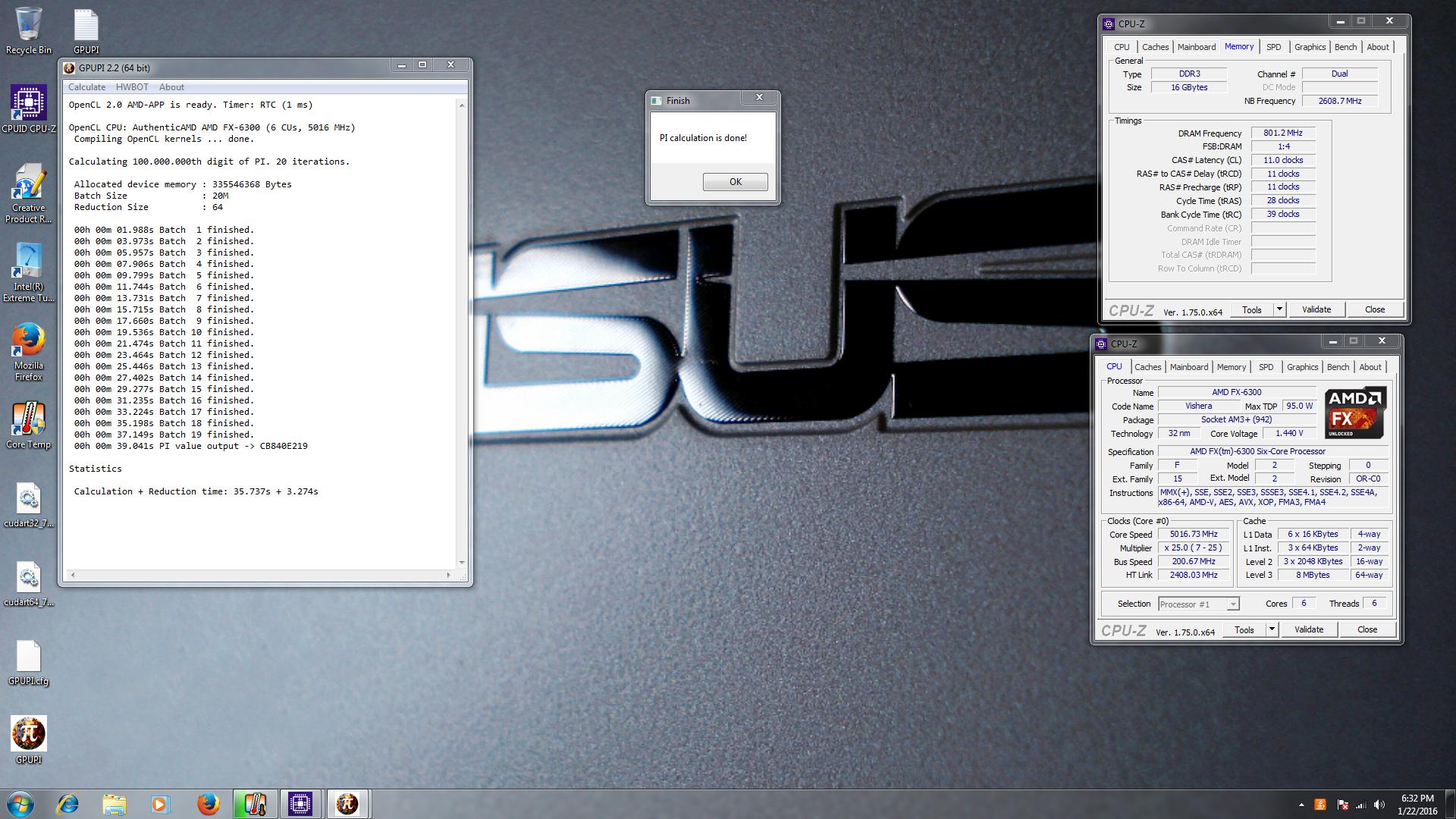This screenshot has width=1456, height=819.
Task: Launch the GPUPI pi application desktop icon
Action: point(29,739)
